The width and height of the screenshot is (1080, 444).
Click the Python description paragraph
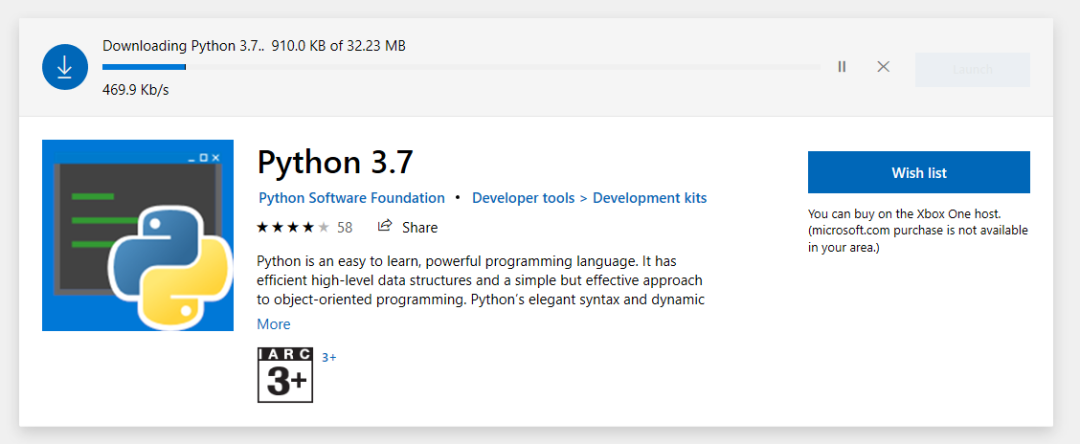click(480, 280)
